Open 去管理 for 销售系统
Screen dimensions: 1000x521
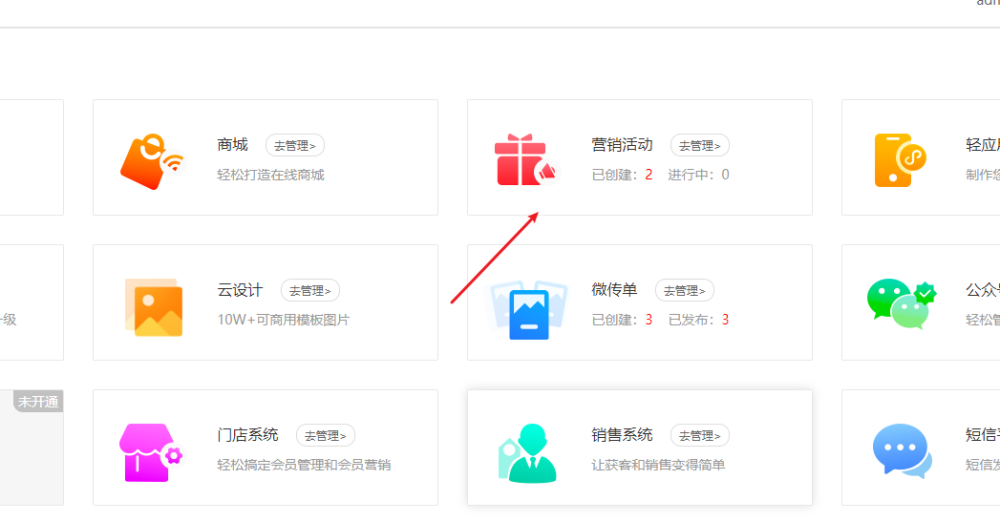pos(700,436)
